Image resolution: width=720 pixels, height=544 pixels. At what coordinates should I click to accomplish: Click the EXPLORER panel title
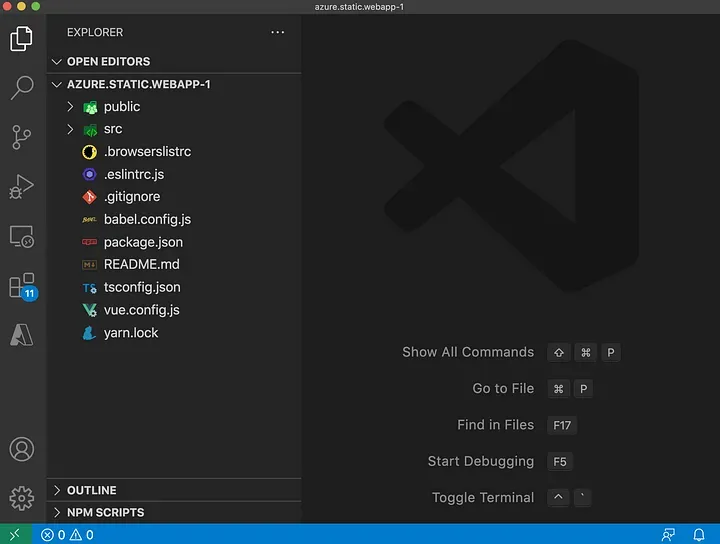tap(95, 33)
